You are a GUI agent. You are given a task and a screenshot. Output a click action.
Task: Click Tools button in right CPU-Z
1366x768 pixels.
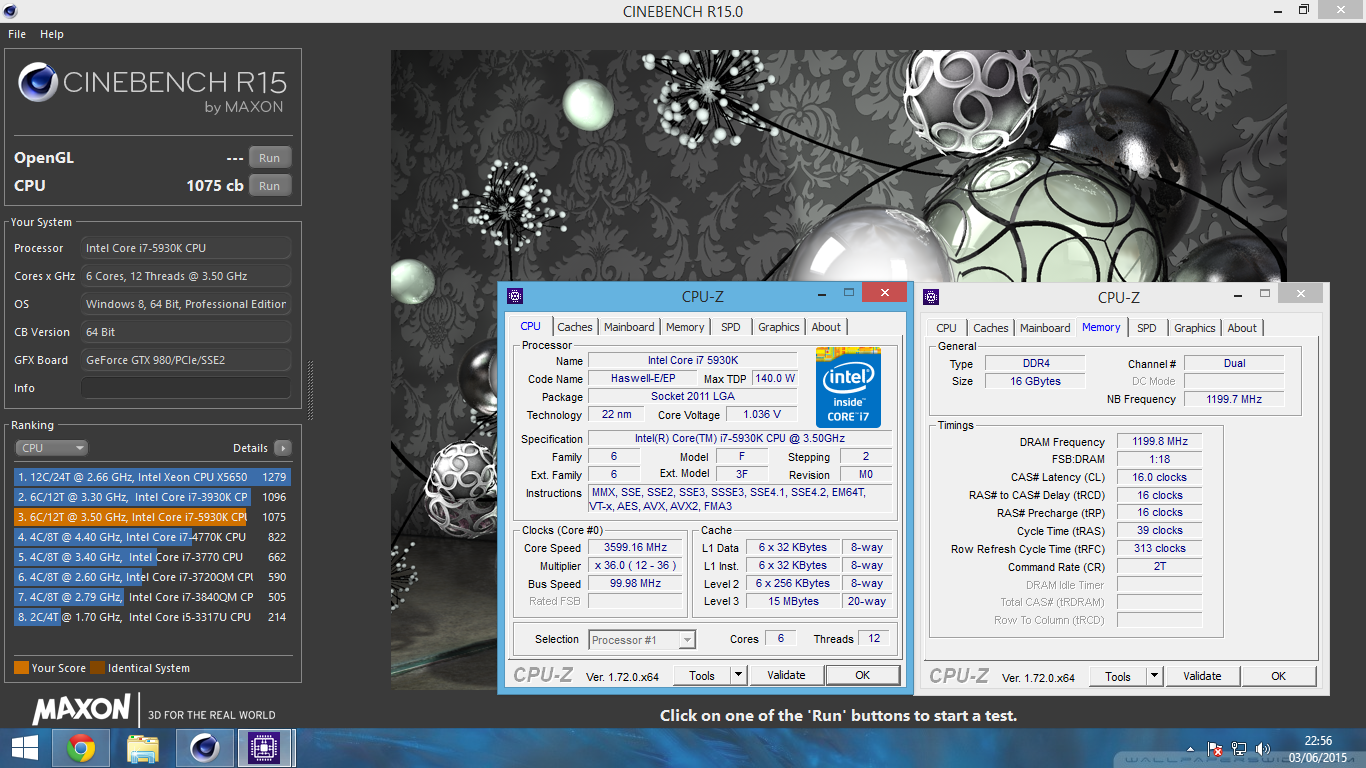(x=1118, y=677)
